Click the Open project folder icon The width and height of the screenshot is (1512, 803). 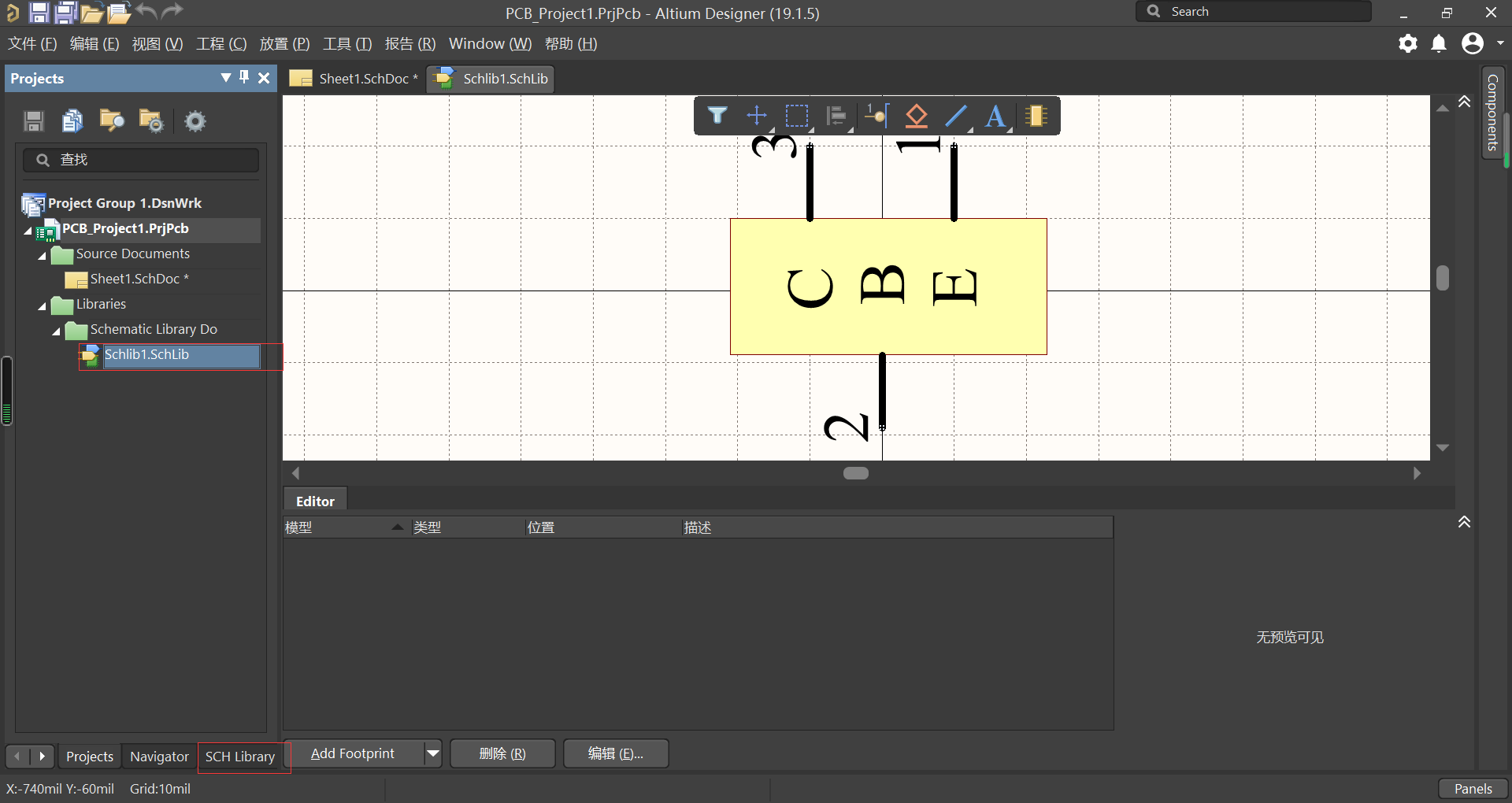pos(119,13)
